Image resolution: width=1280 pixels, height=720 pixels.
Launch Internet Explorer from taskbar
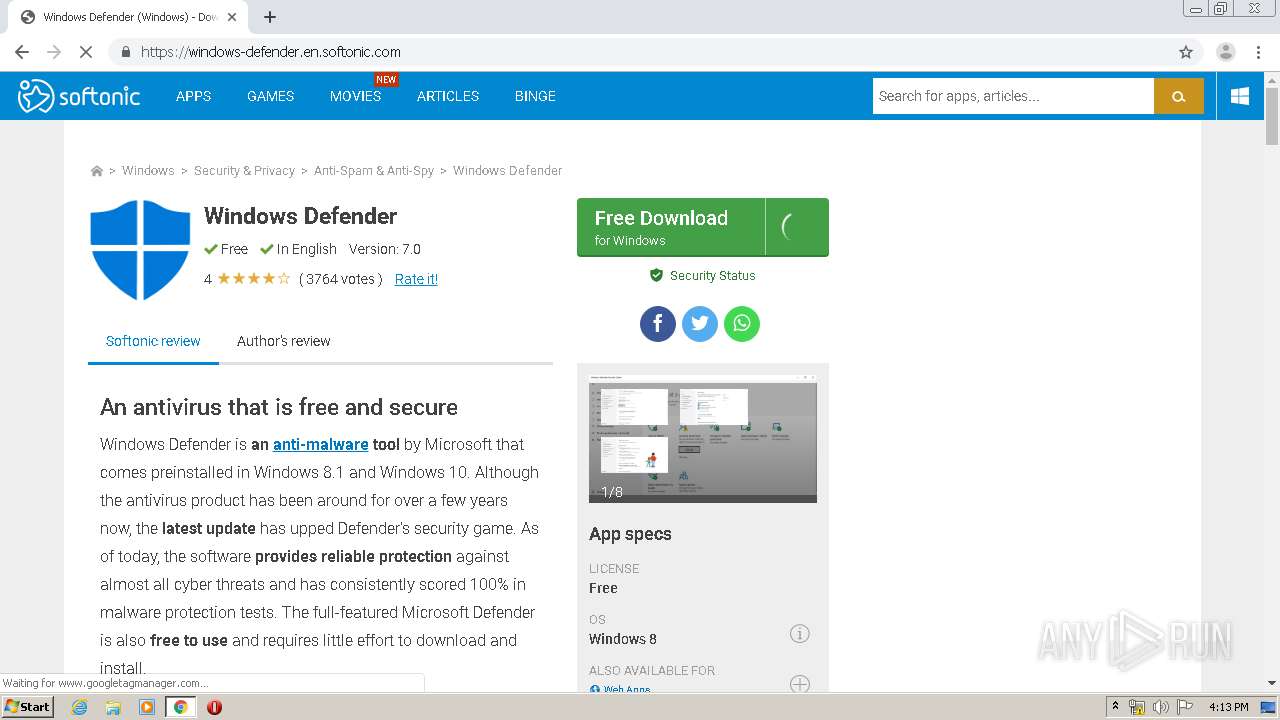[x=80, y=707]
